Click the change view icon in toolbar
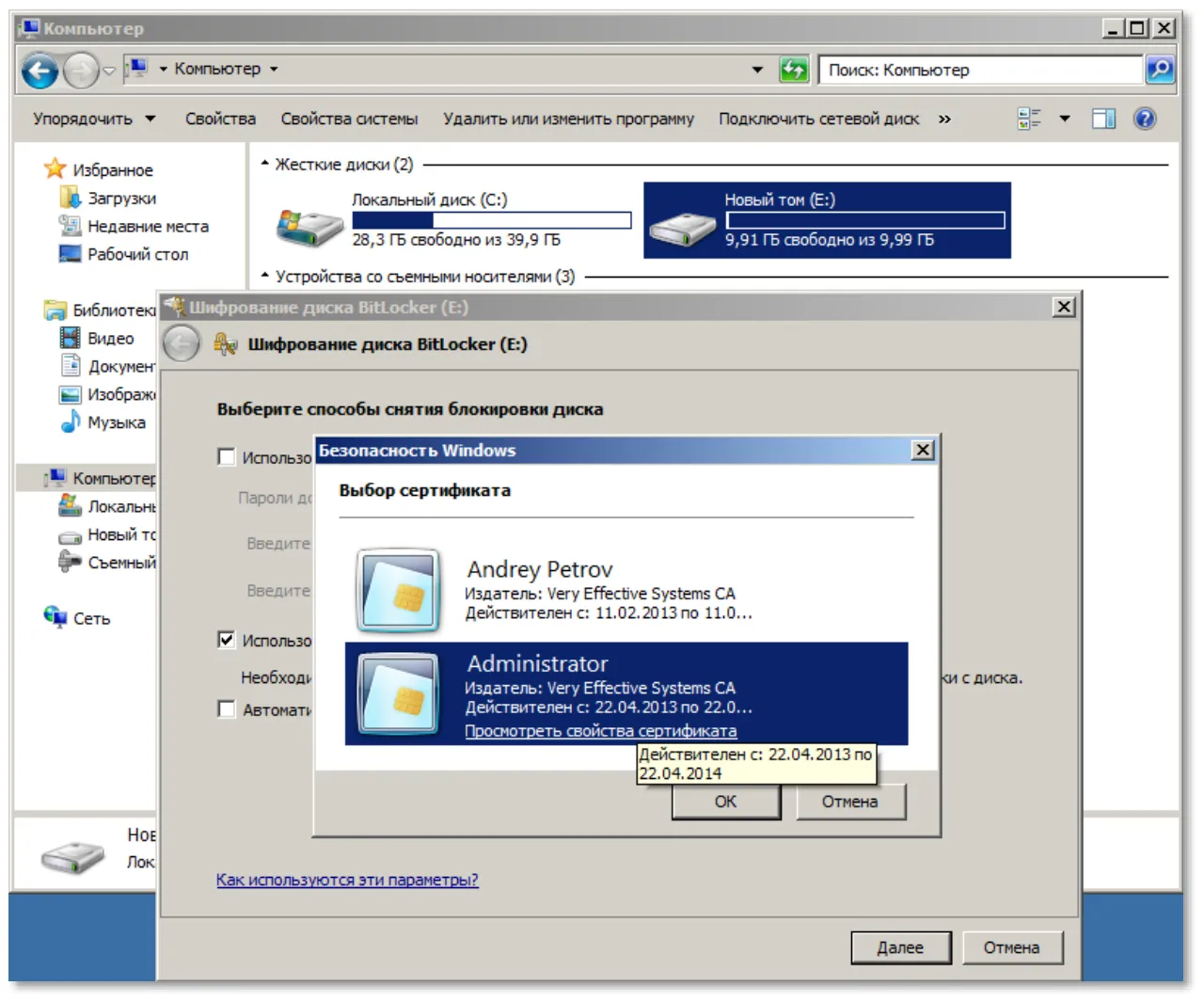This screenshot has height=1002, width=1204. click(1029, 119)
